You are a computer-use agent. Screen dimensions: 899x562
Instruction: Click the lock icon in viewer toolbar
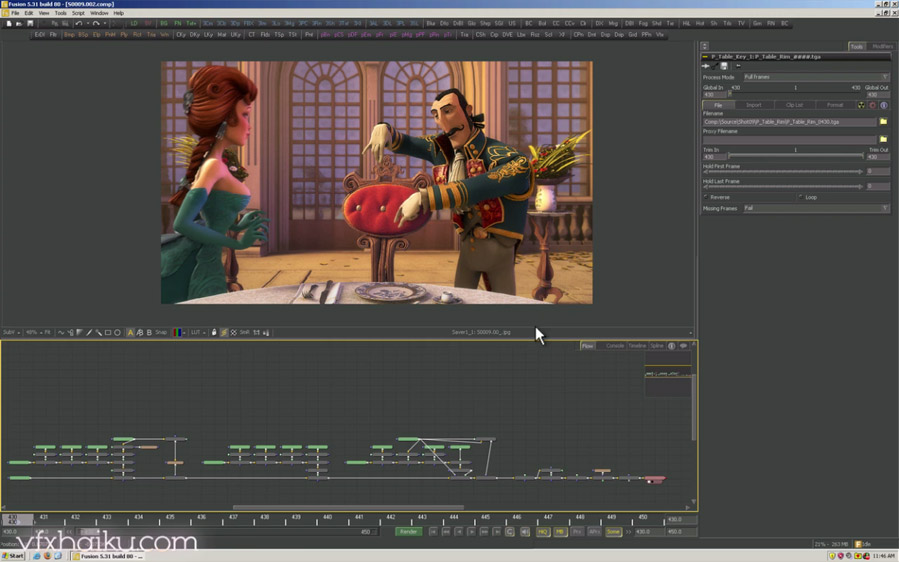(214, 332)
